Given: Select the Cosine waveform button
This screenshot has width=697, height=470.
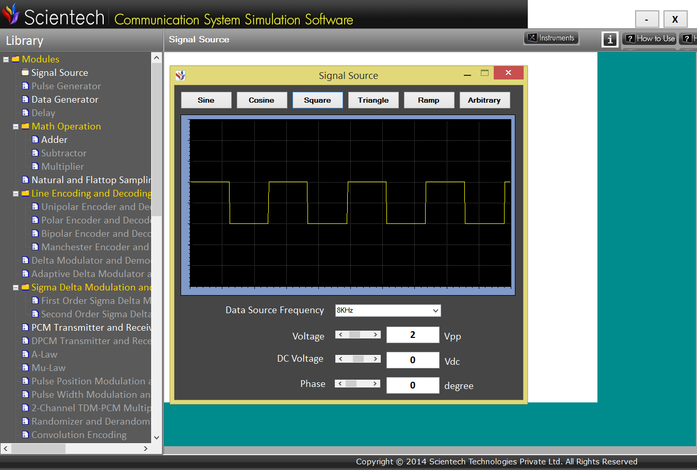Looking at the screenshot, I should point(261,100).
